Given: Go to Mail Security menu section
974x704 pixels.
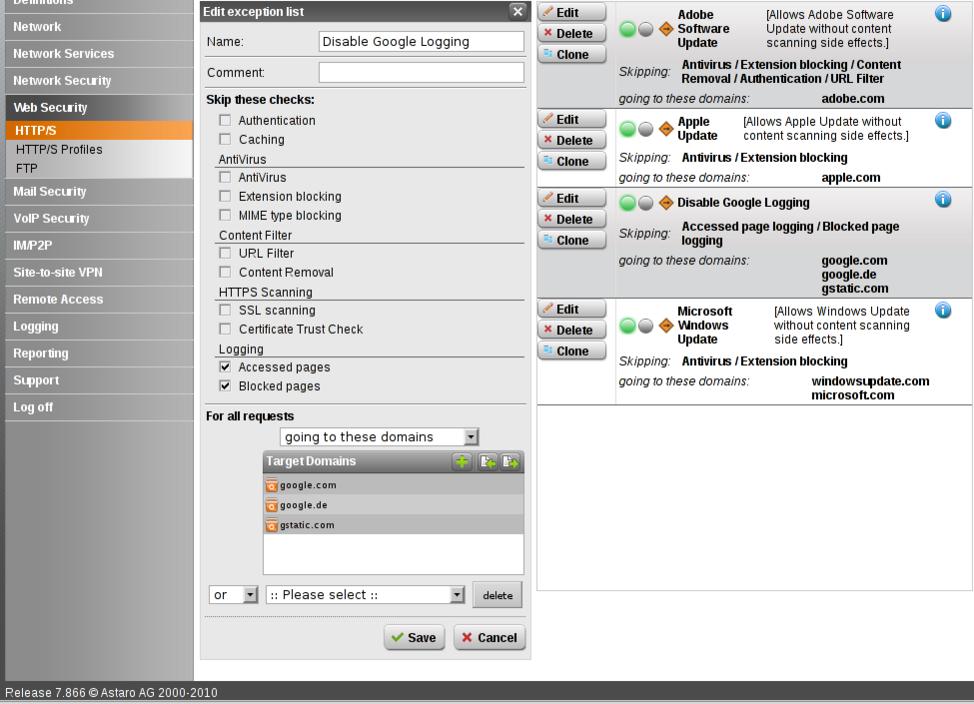Looking at the screenshot, I should coord(50,191).
